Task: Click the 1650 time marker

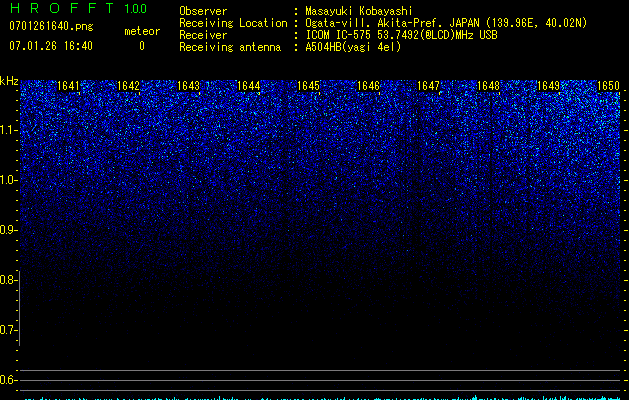Action: (608, 86)
